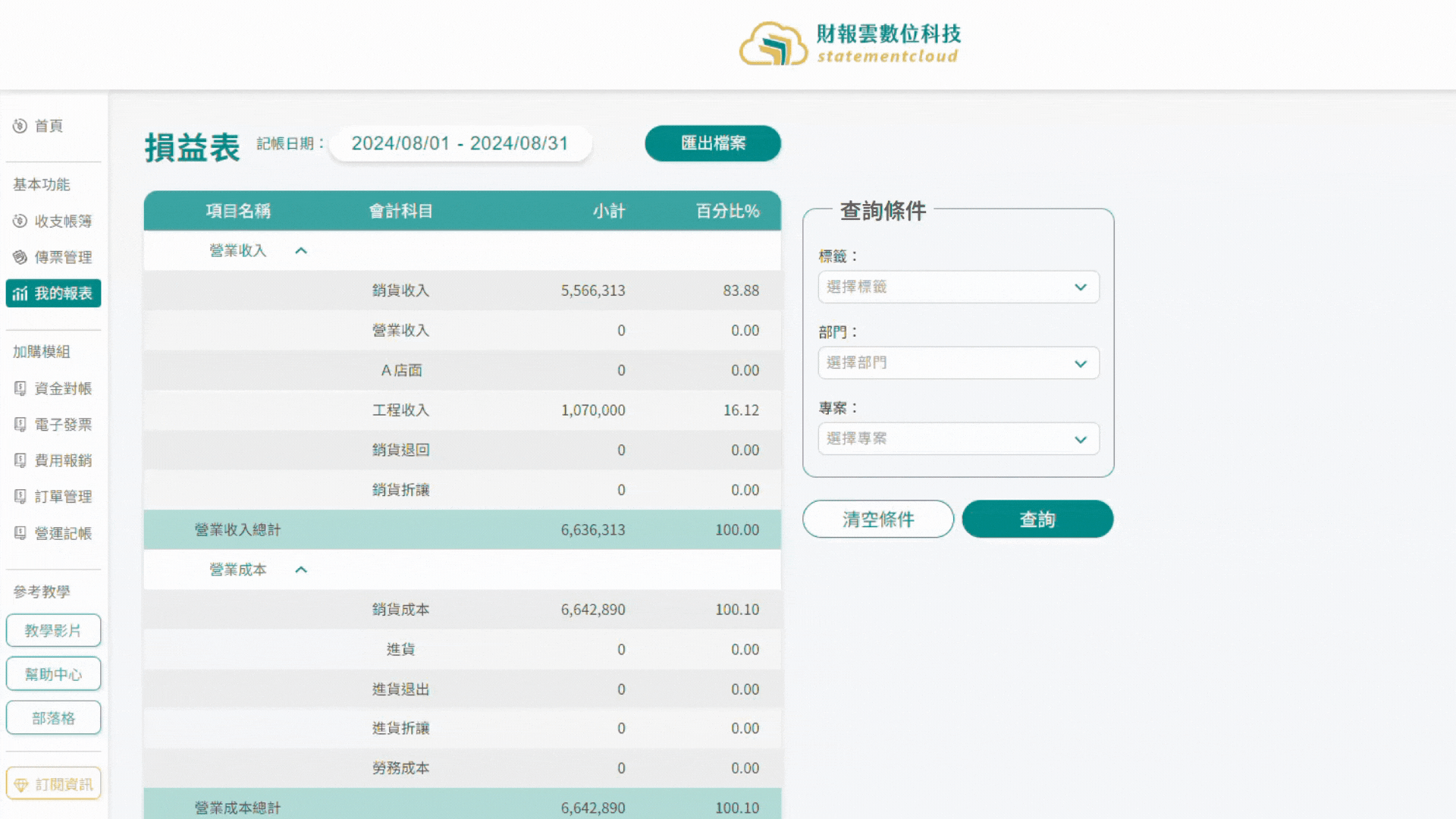Click the 電子發票 module icon

(x=20, y=425)
